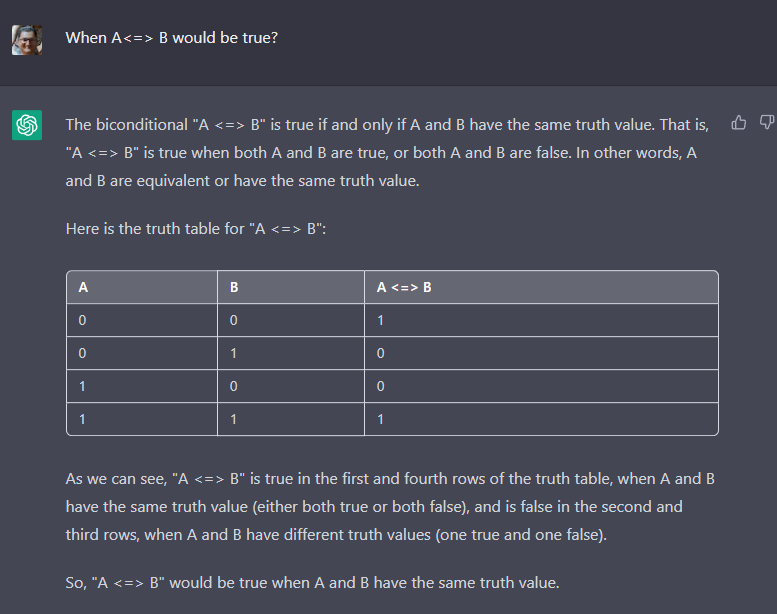This screenshot has height=614, width=777.
Task: Click the A value cell in the third row
Action: pyautogui.click(x=142, y=386)
